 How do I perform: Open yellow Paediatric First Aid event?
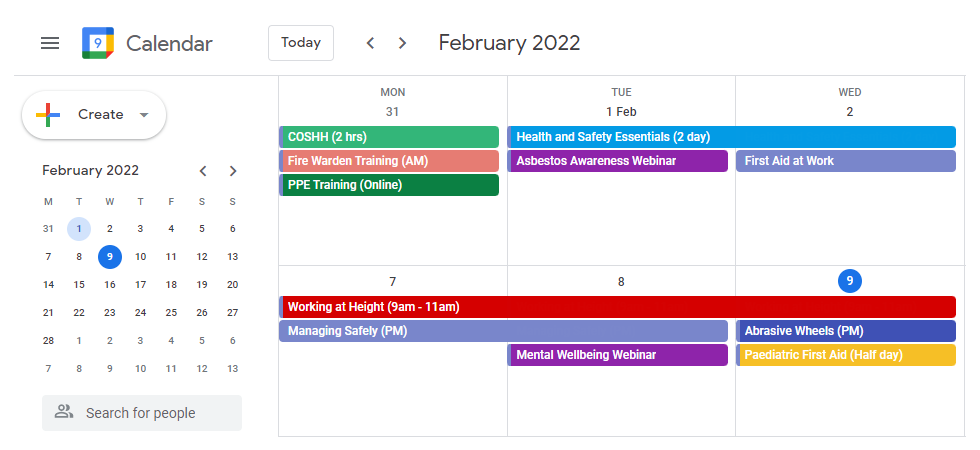pyautogui.click(x=846, y=355)
